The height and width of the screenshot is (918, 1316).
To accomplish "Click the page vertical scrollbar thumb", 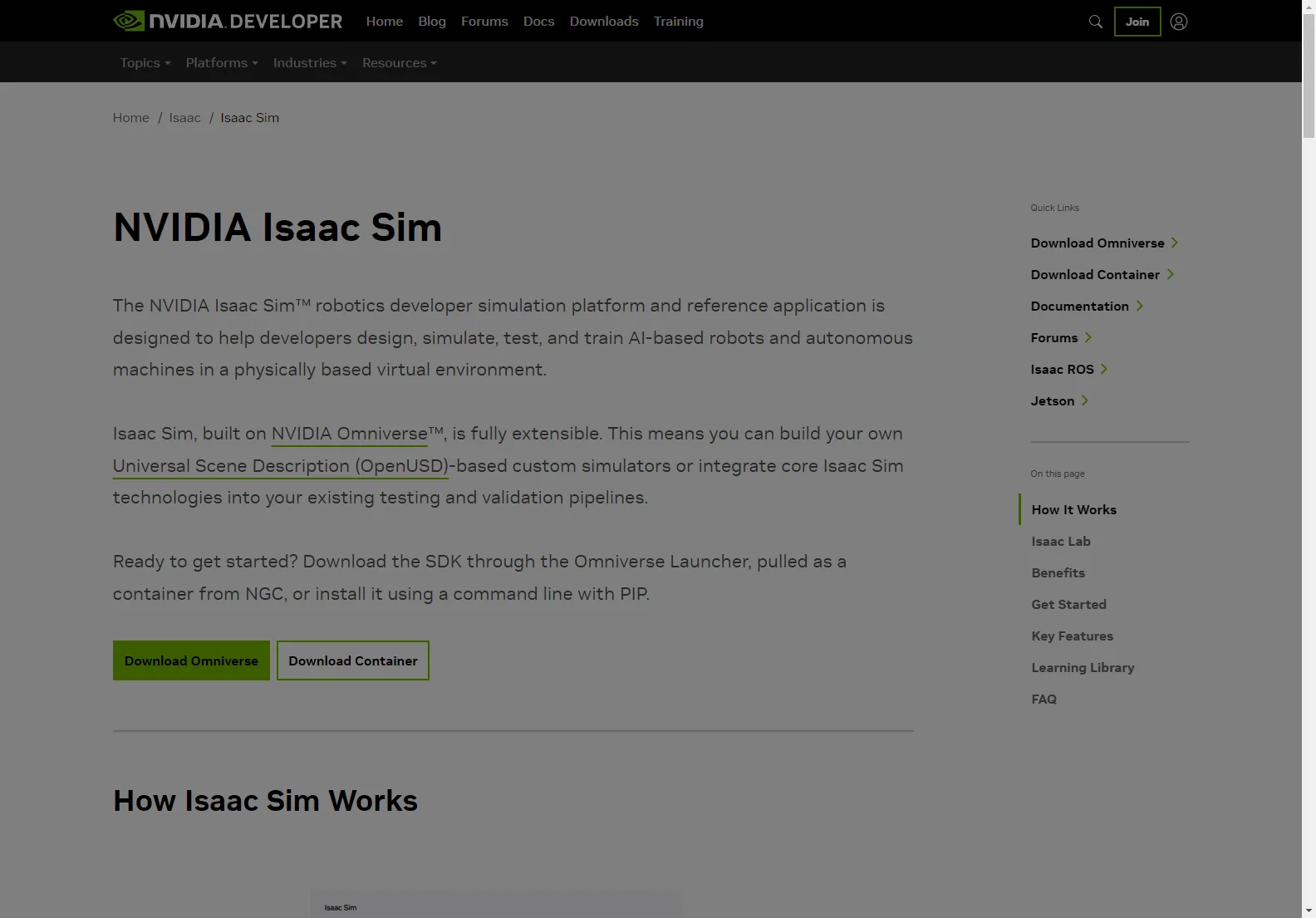I will point(1309,76).
